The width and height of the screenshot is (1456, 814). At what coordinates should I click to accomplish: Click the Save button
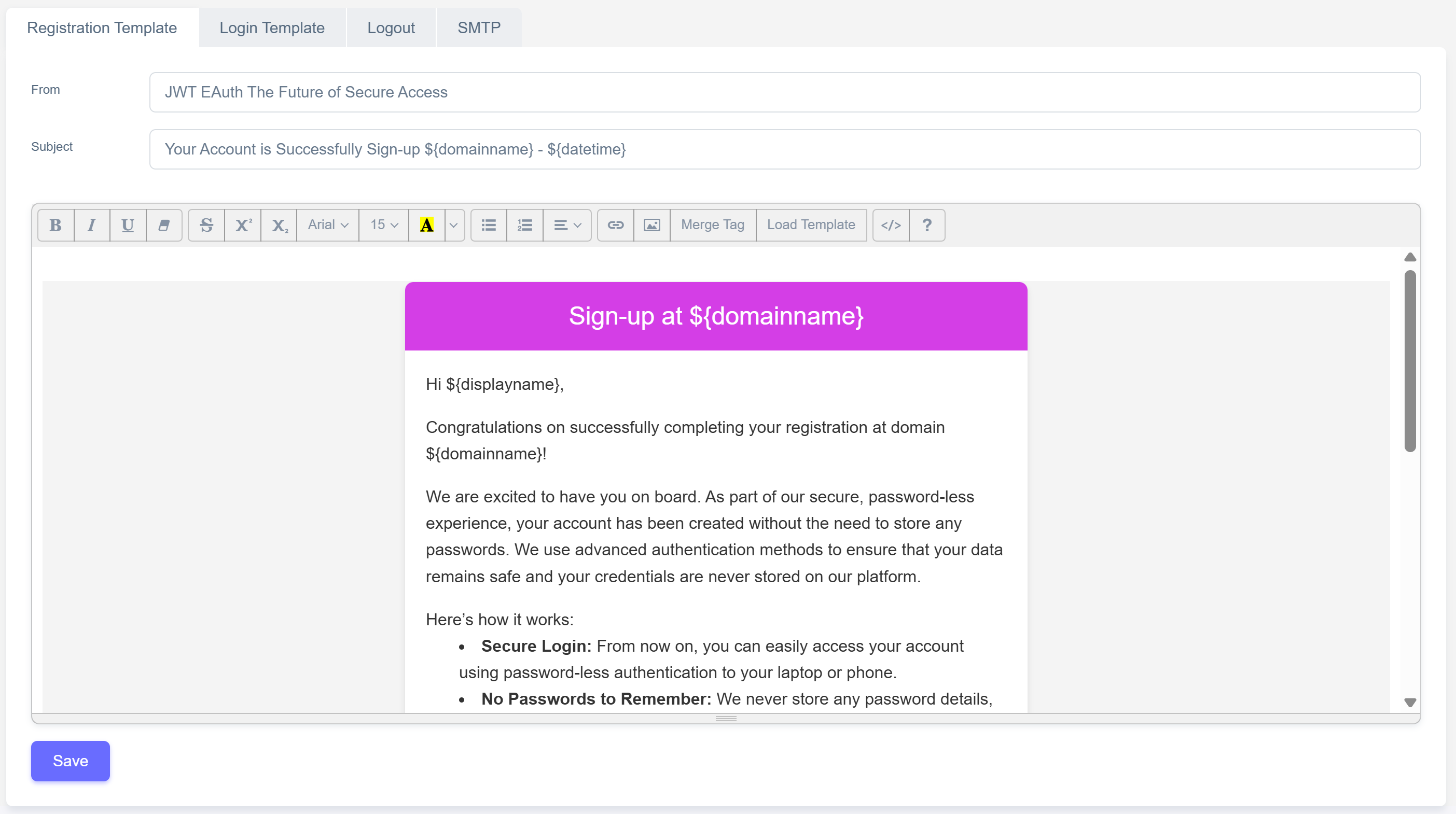pyautogui.click(x=70, y=761)
